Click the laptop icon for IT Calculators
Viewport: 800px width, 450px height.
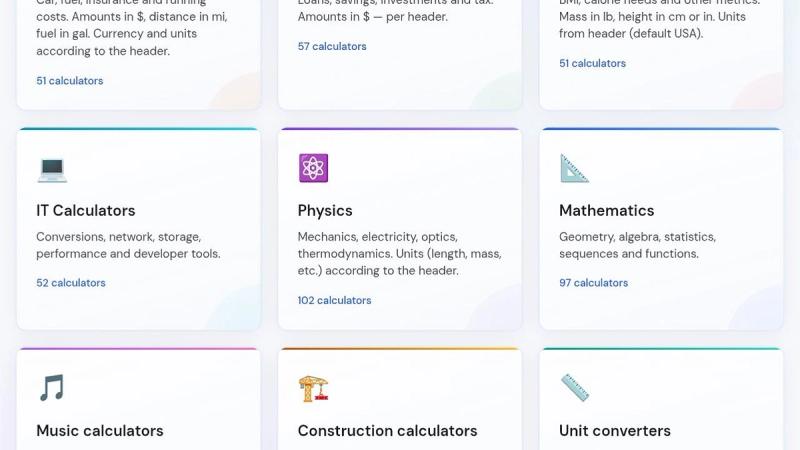coord(52,169)
